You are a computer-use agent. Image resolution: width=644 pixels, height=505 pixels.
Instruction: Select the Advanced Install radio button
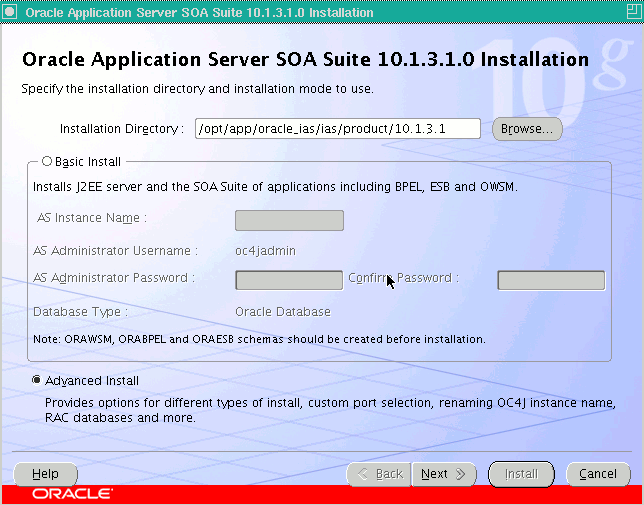tap(37, 380)
